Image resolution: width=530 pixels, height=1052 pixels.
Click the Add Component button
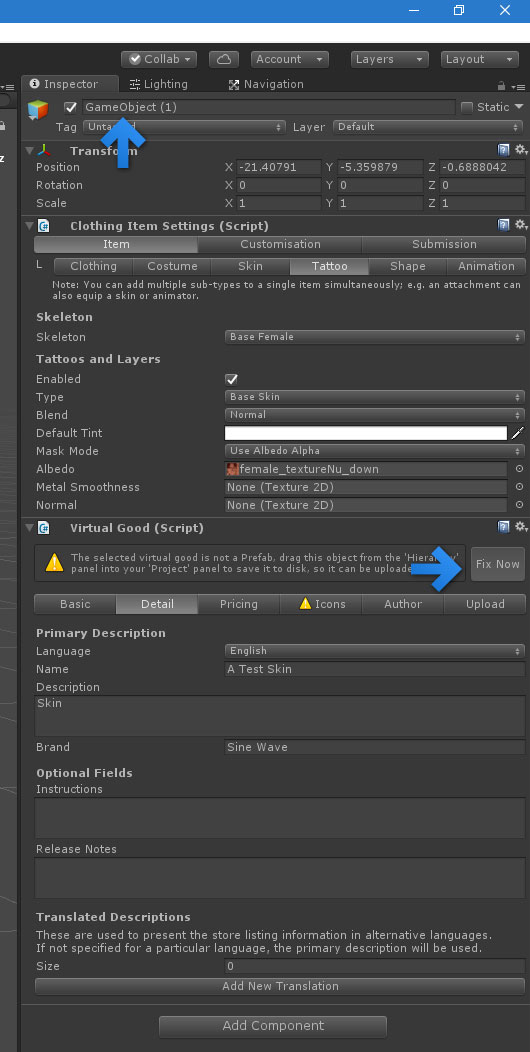pyautogui.click(x=273, y=1026)
